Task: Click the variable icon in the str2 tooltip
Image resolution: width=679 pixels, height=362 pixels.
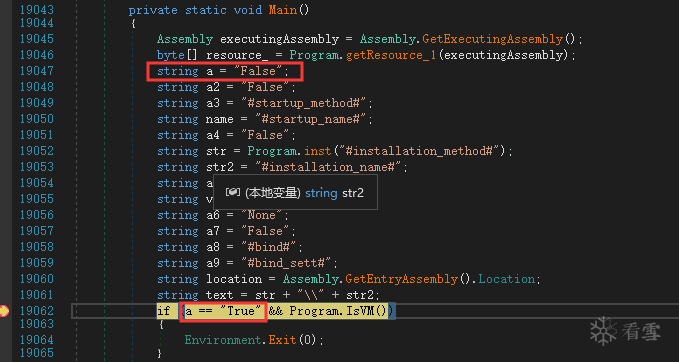Action: [233, 192]
